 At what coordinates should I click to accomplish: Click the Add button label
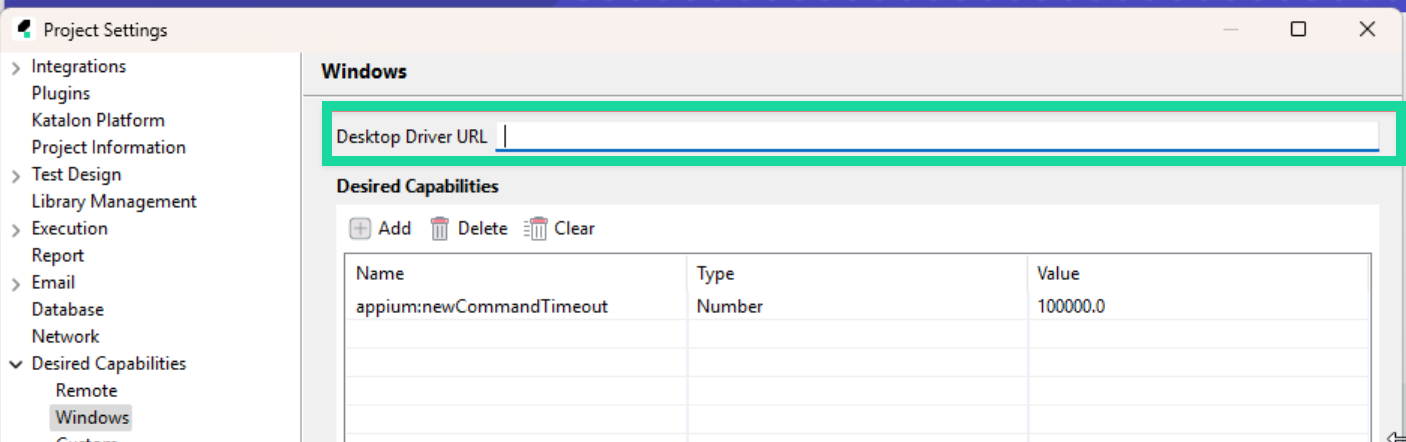click(395, 228)
